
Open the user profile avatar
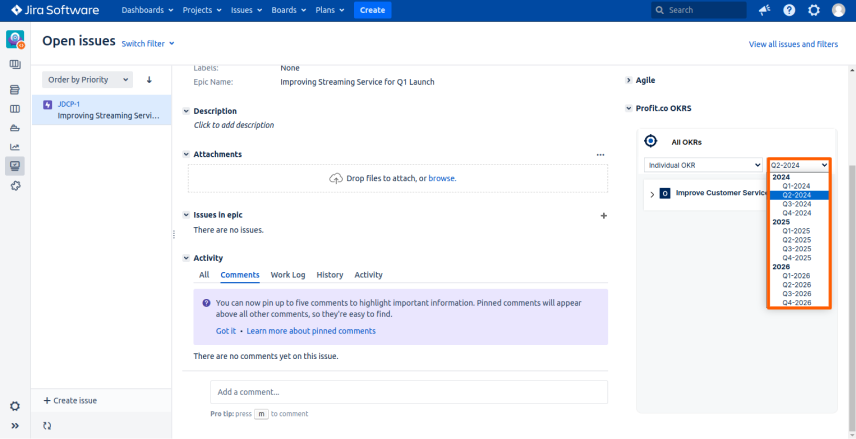(838, 10)
